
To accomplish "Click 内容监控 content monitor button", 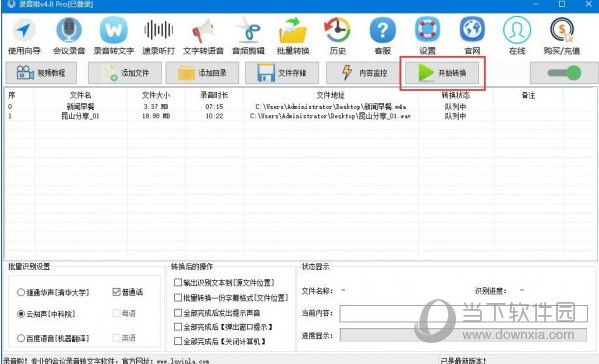I will pos(363,73).
